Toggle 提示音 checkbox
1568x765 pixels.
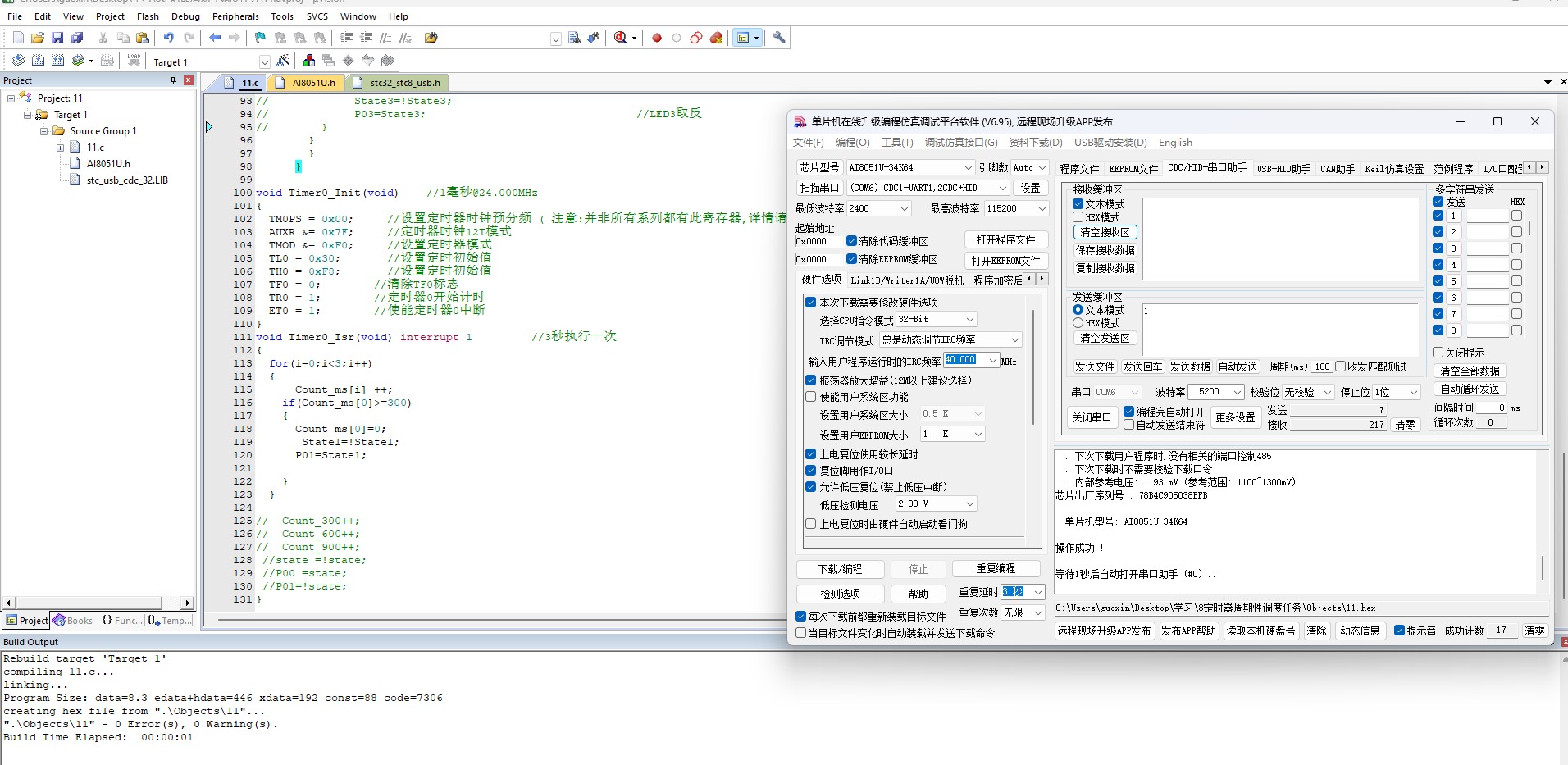coord(1400,631)
